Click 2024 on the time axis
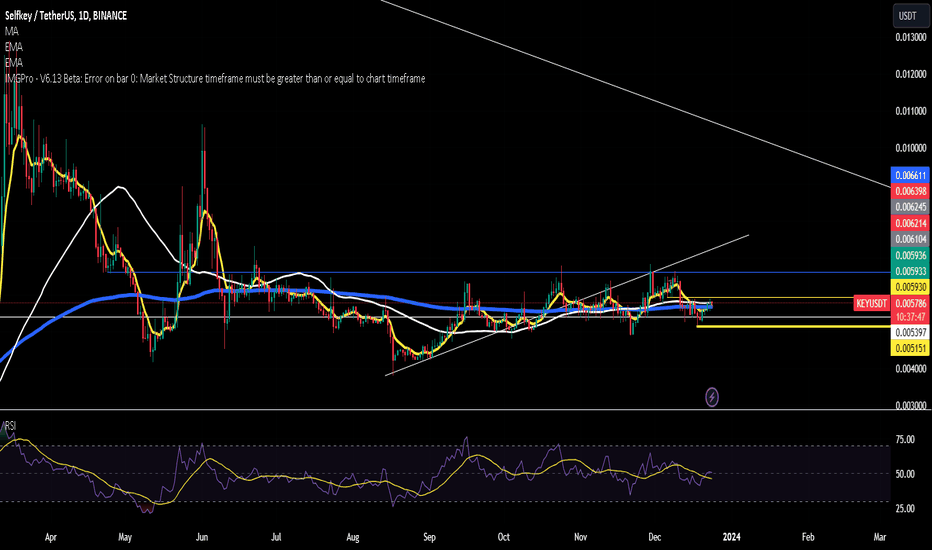Screen dimensions: 932x550 731,537
